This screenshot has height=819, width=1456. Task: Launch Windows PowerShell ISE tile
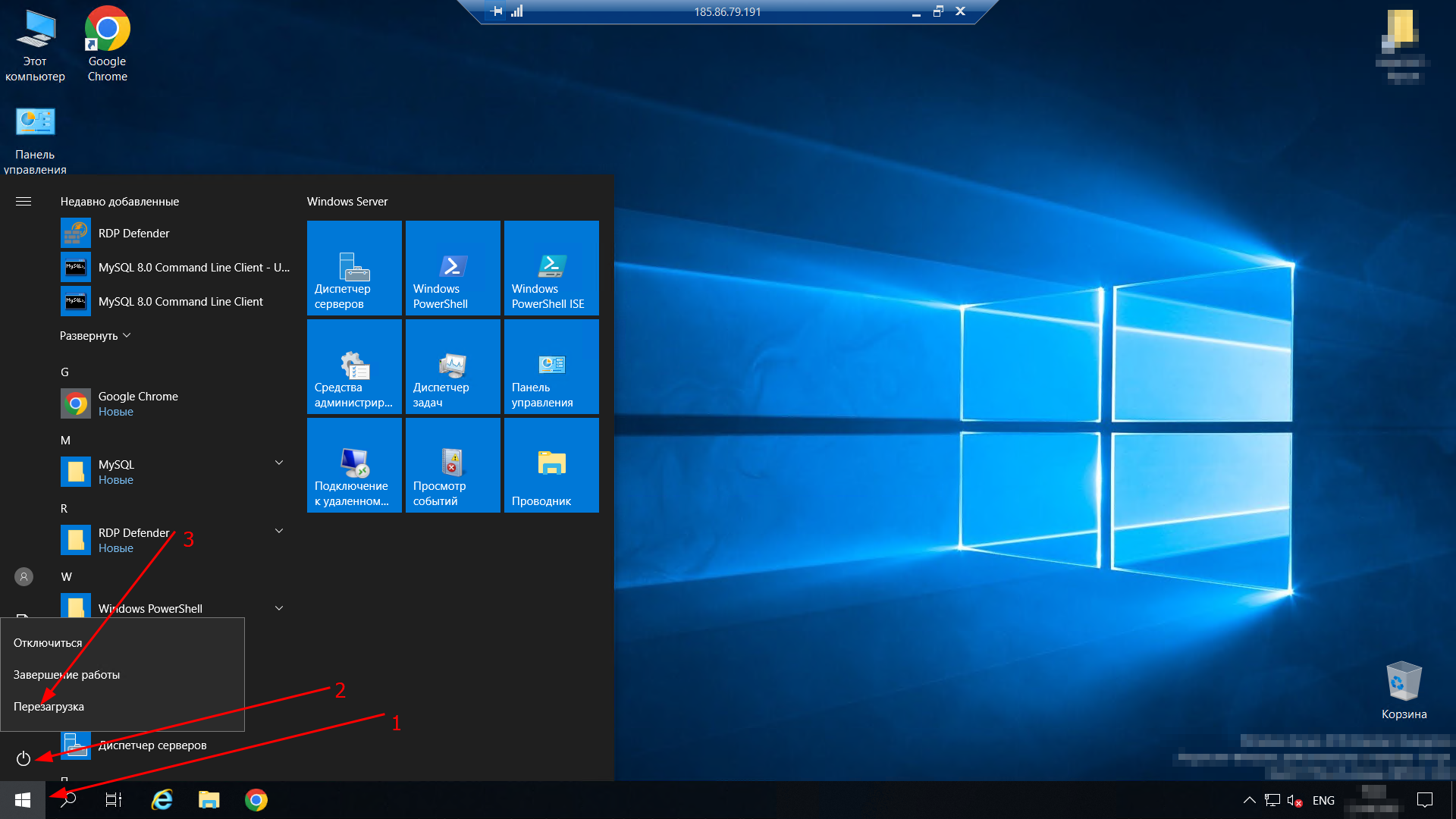click(551, 268)
